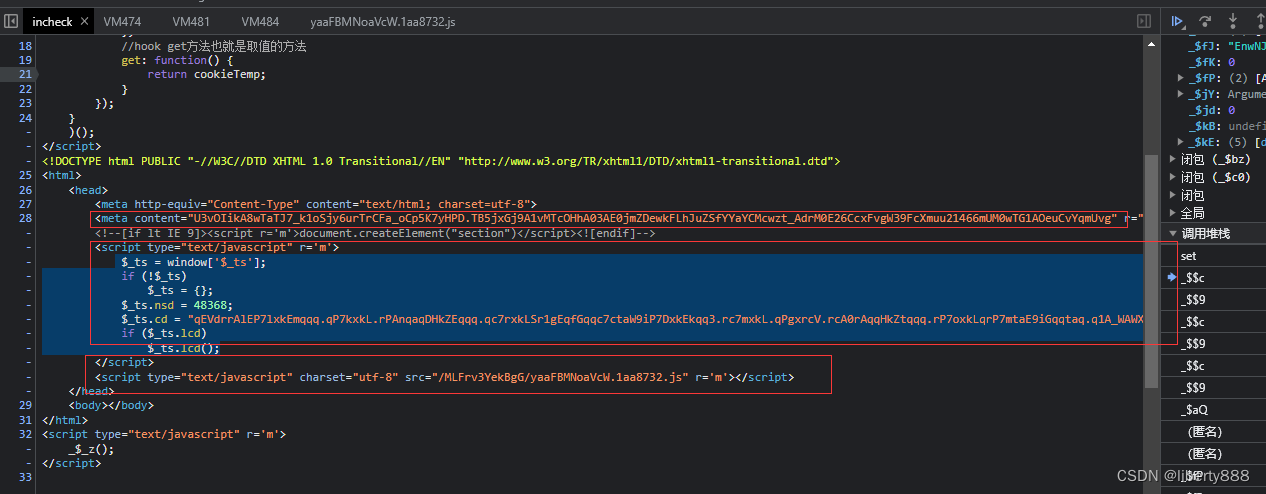Expand the _$jY Arguments variable
Screen dimensions: 1266x494
point(1181,94)
